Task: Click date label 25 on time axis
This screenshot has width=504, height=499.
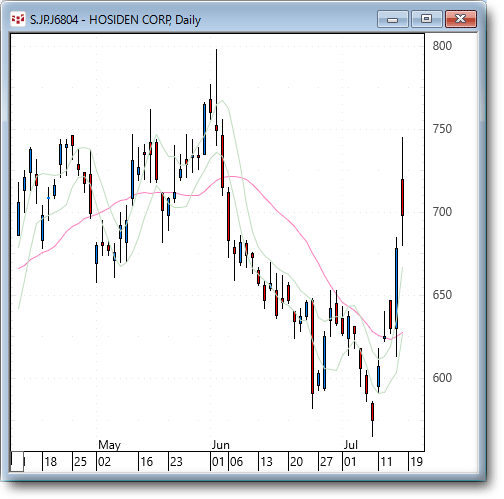Action: (80, 462)
